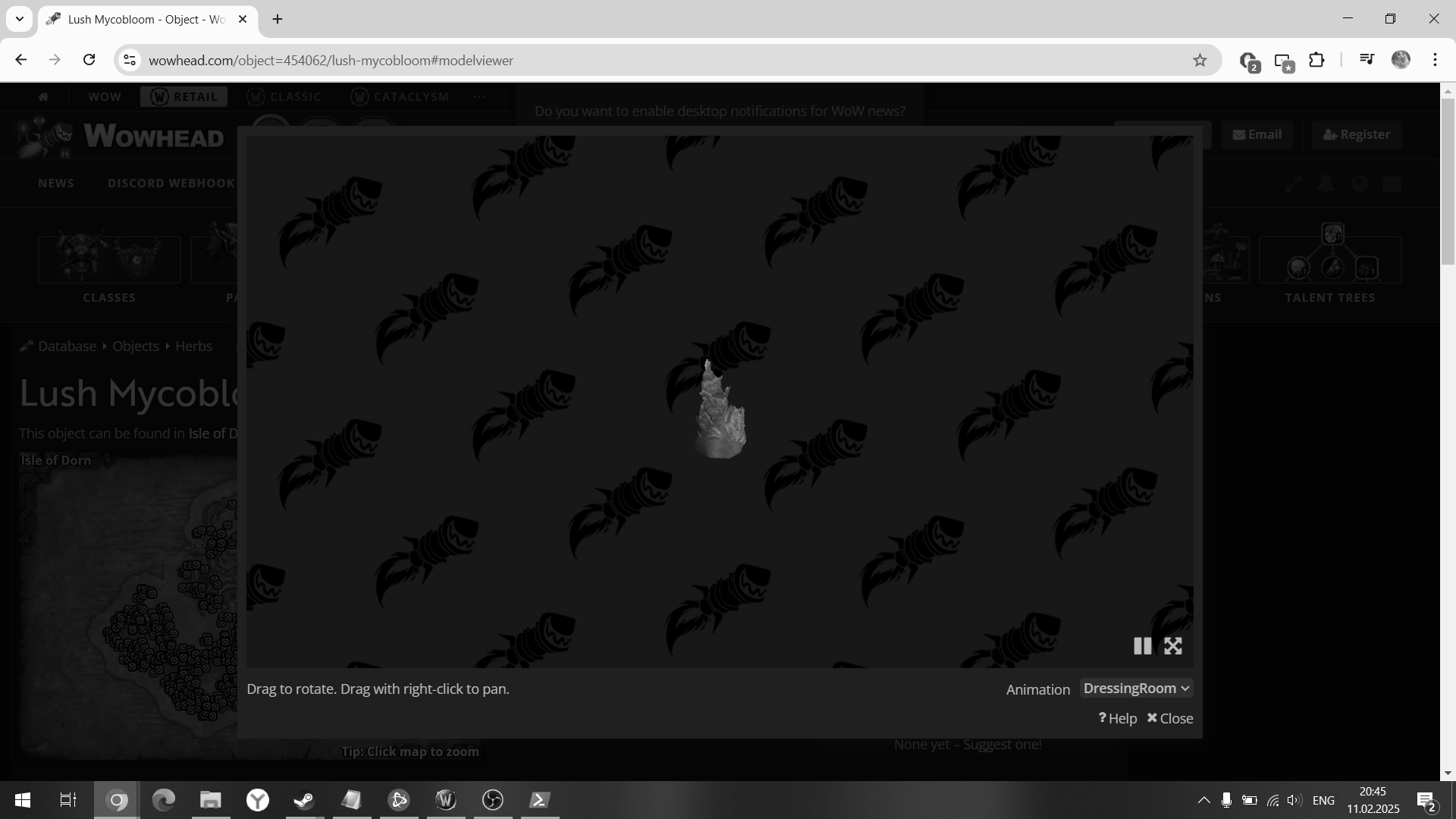
Task: Select the Lush Mycobloom browser tab
Action: tap(147, 19)
